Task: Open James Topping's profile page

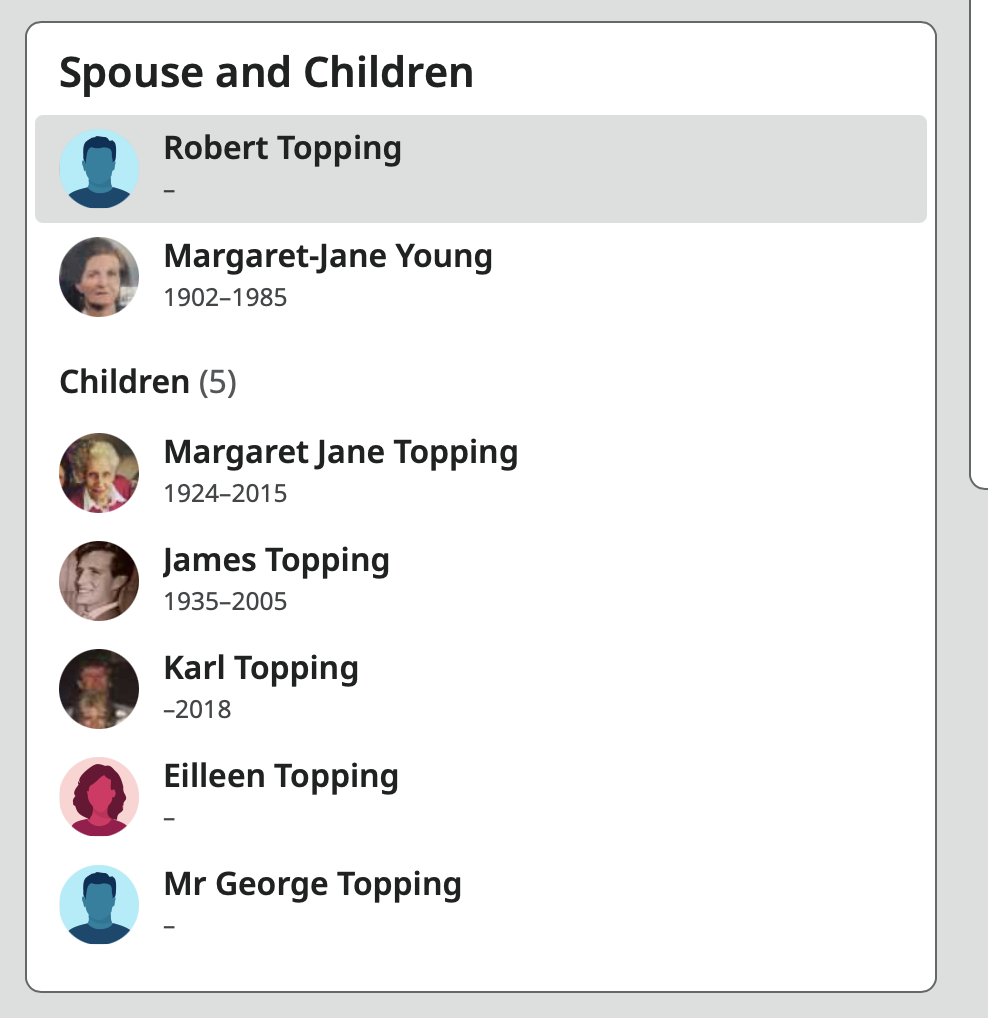Action: coord(276,560)
